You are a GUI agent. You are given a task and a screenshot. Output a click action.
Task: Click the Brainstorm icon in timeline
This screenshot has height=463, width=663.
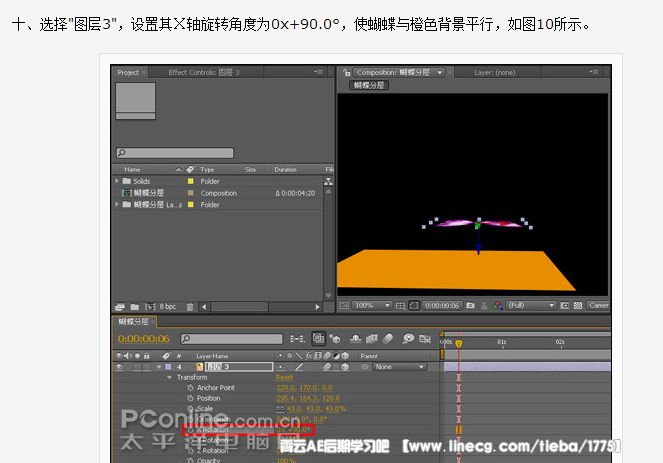coord(408,339)
